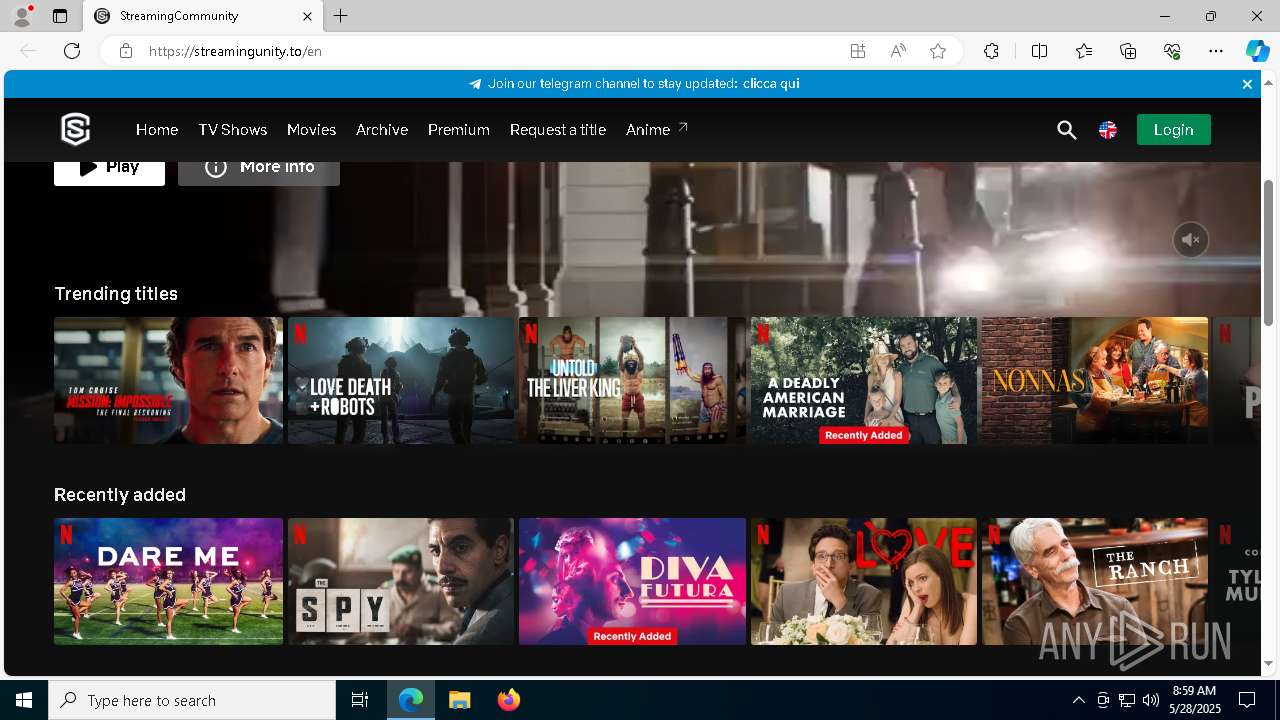Screen dimensions: 1280x720
Task: Open the App available icon
Action: click(858, 51)
